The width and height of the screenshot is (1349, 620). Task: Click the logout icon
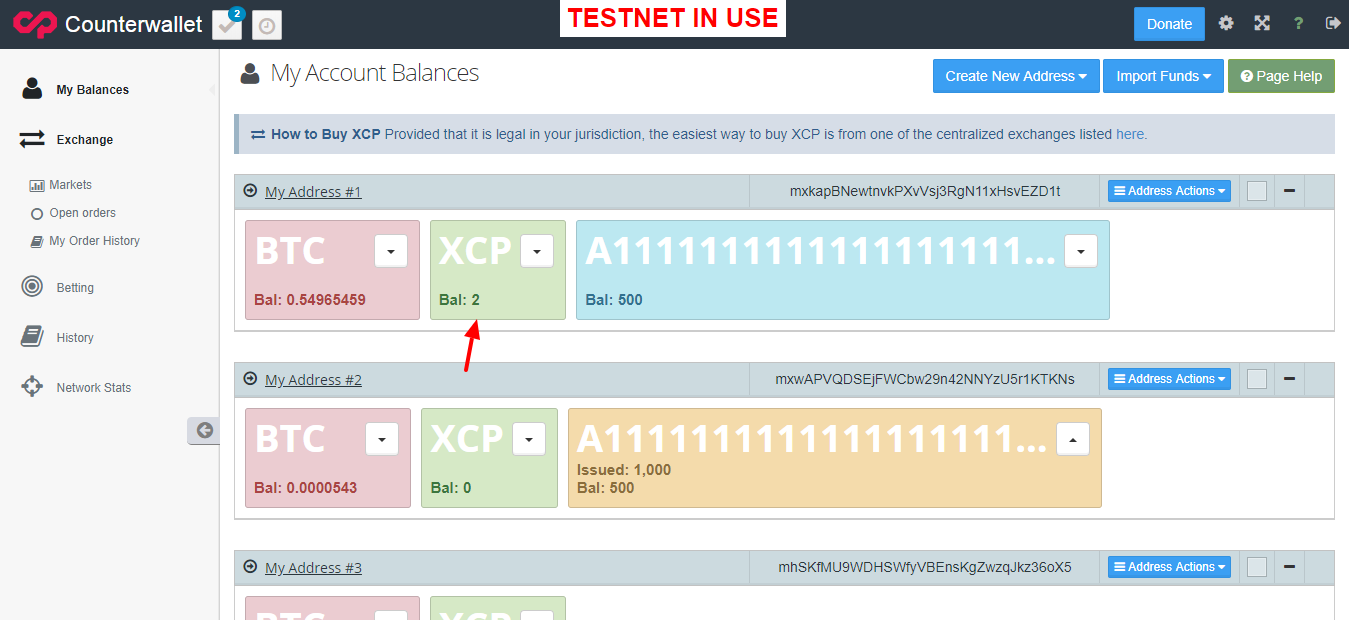1333,23
